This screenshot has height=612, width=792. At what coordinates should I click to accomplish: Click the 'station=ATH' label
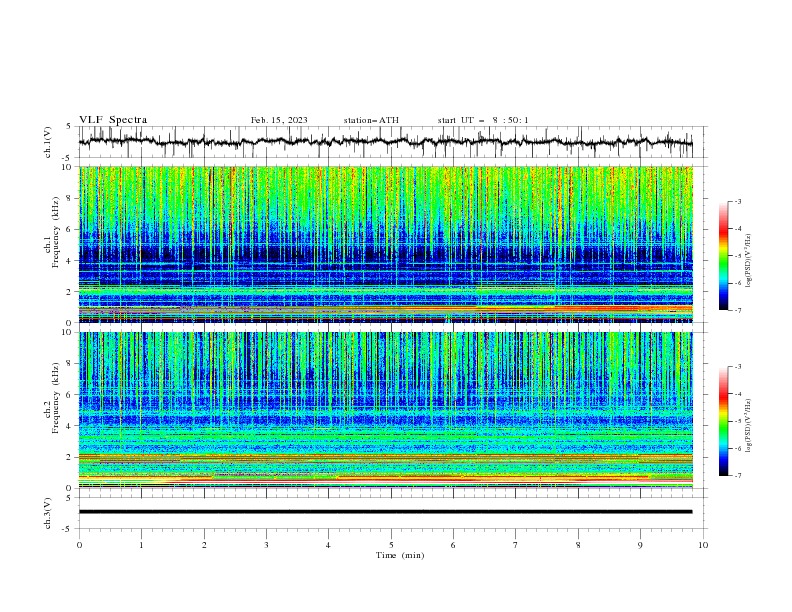371,120
